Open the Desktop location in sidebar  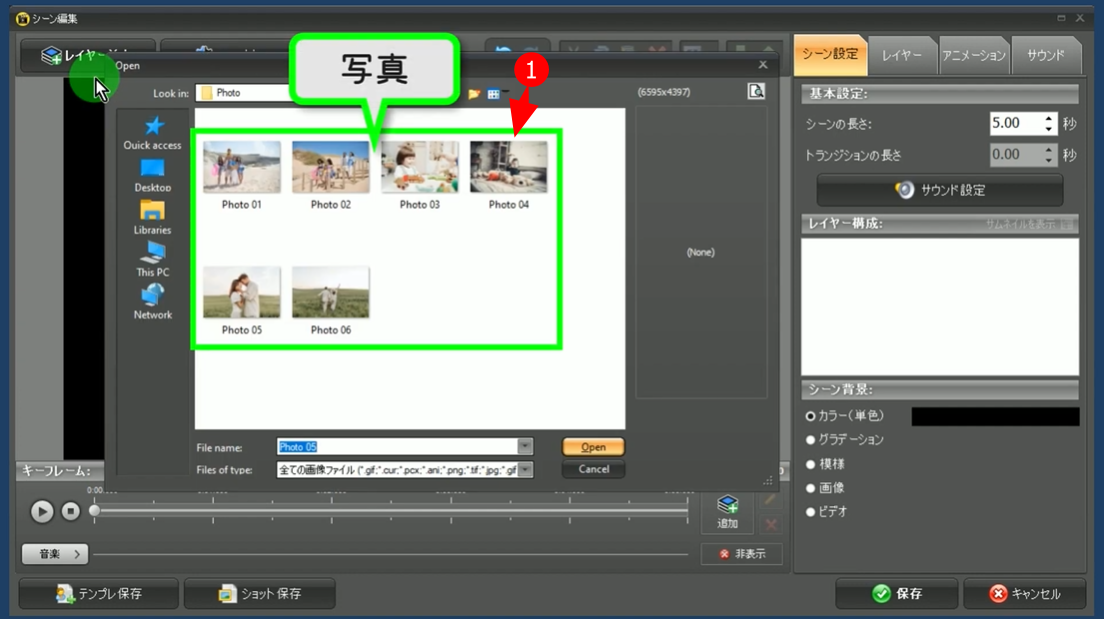pyautogui.click(x=152, y=169)
